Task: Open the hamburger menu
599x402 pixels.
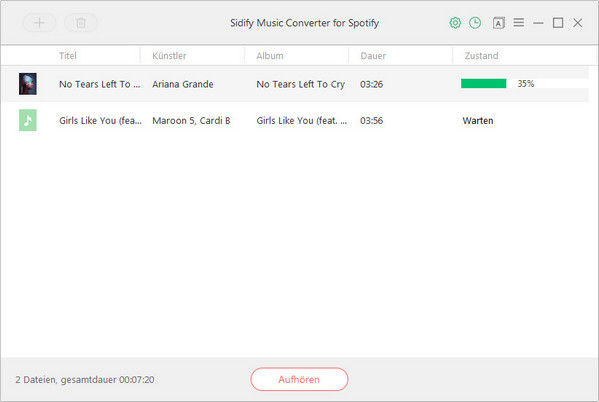Action: point(518,23)
